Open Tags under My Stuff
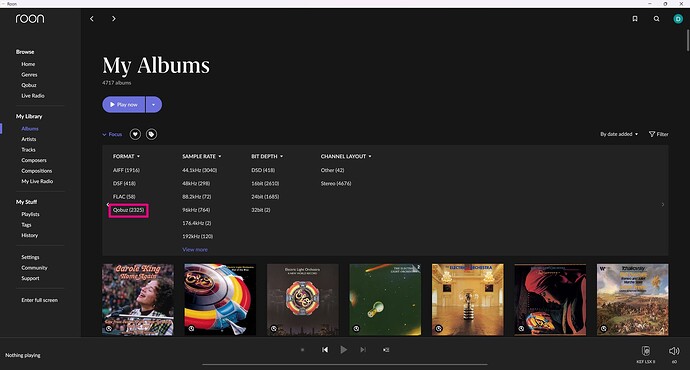The image size is (690, 370). (26, 225)
